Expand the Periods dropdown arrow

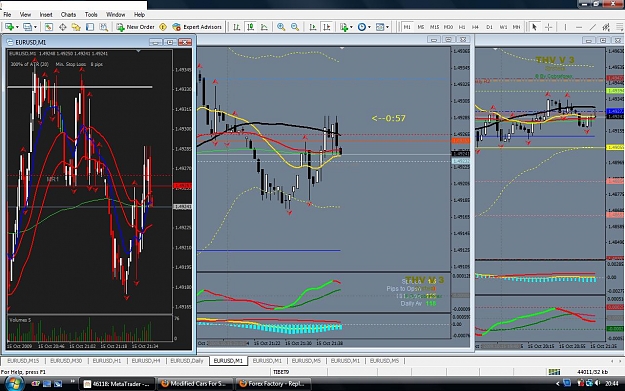click(369, 27)
